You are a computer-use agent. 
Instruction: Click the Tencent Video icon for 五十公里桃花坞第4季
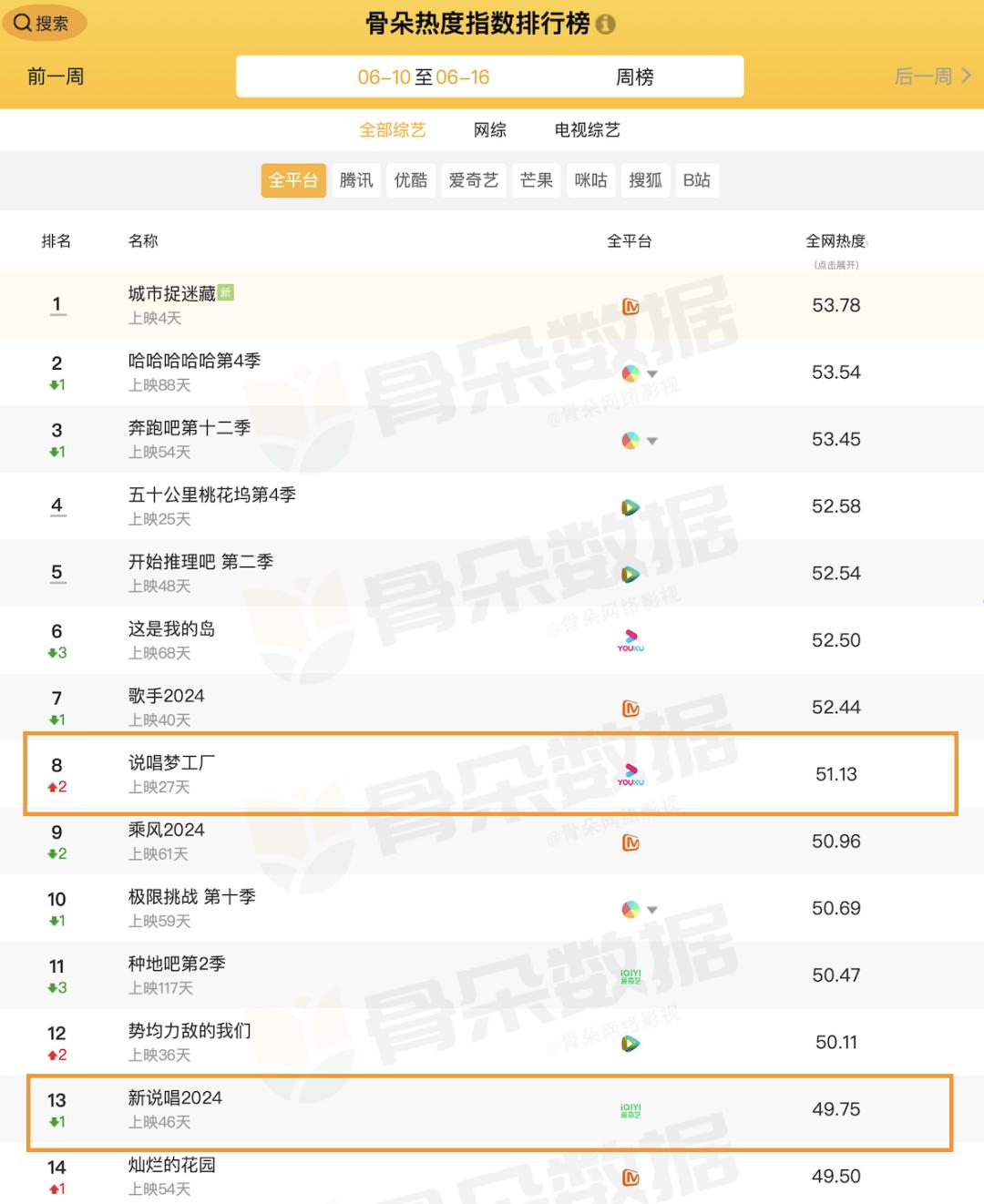pos(630,507)
